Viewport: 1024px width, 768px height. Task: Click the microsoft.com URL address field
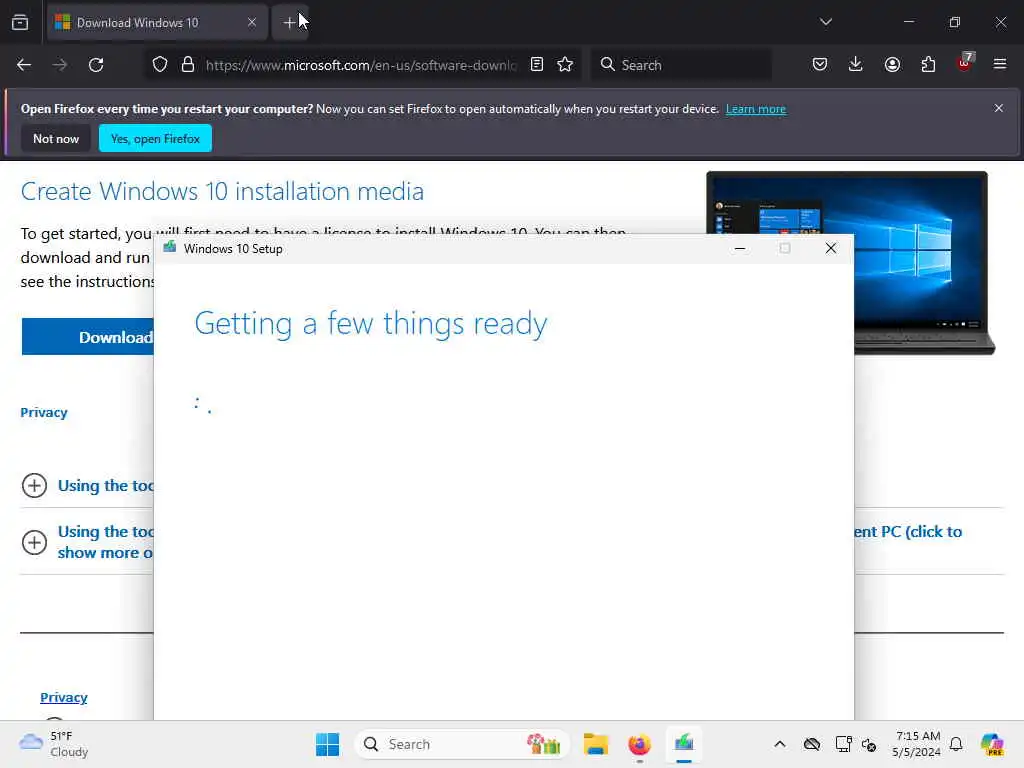pos(360,65)
